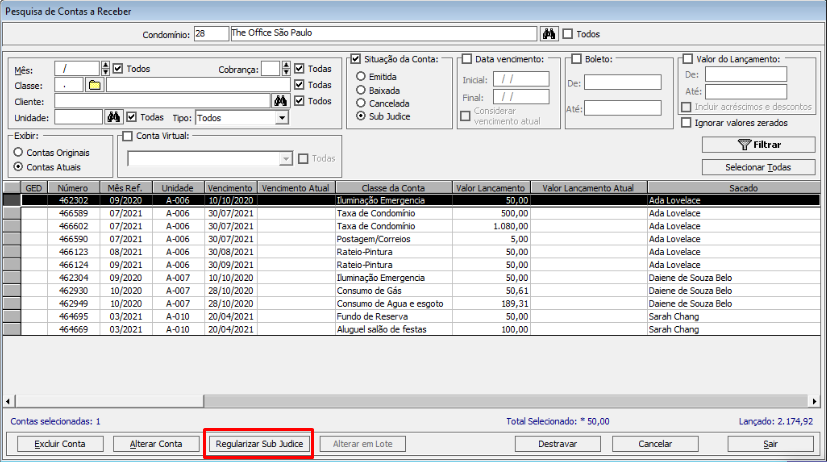Check Ignorar valores zerados

pyautogui.click(x=686, y=123)
